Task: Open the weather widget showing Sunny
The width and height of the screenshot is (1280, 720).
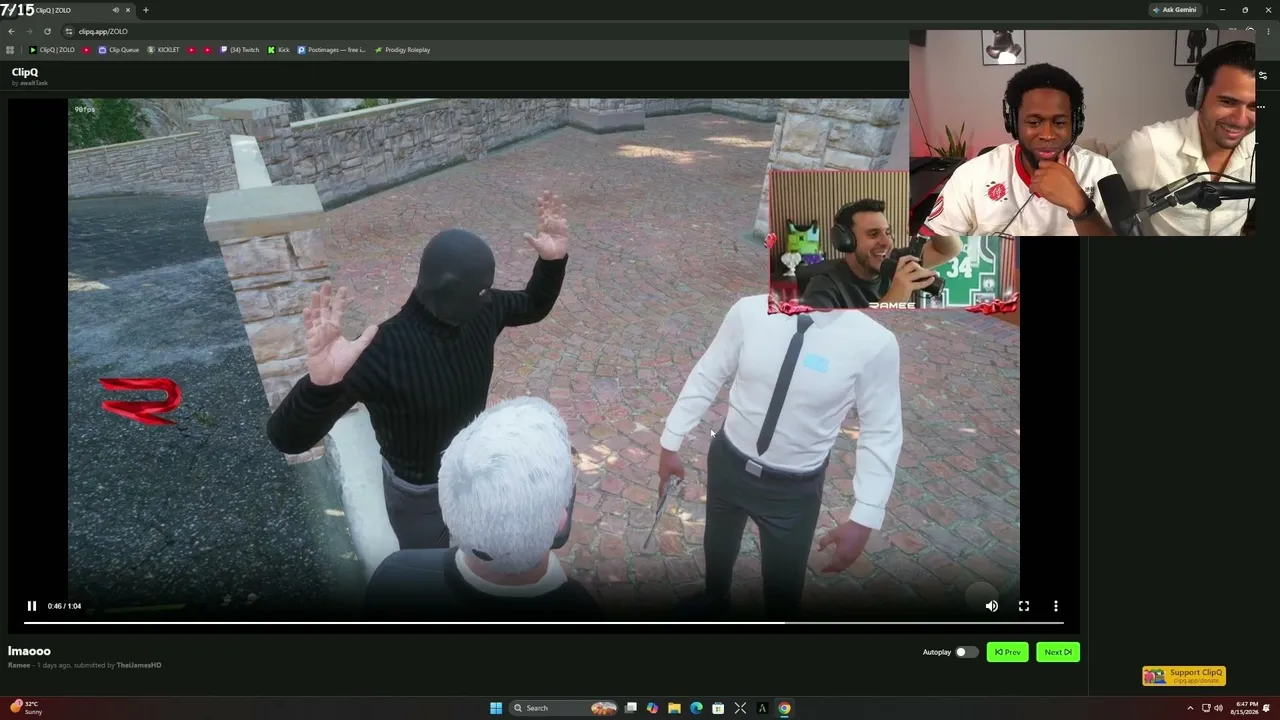Action: 26,708
